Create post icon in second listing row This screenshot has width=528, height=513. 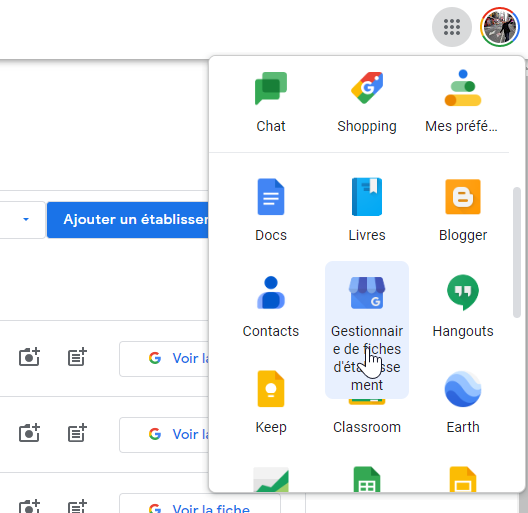click(77, 432)
